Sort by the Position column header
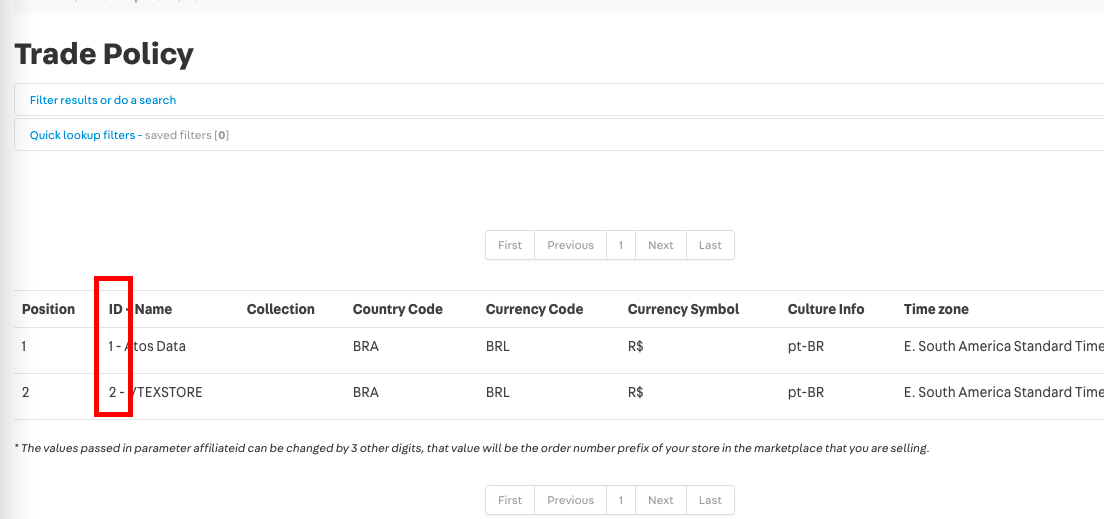 [x=48, y=309]
